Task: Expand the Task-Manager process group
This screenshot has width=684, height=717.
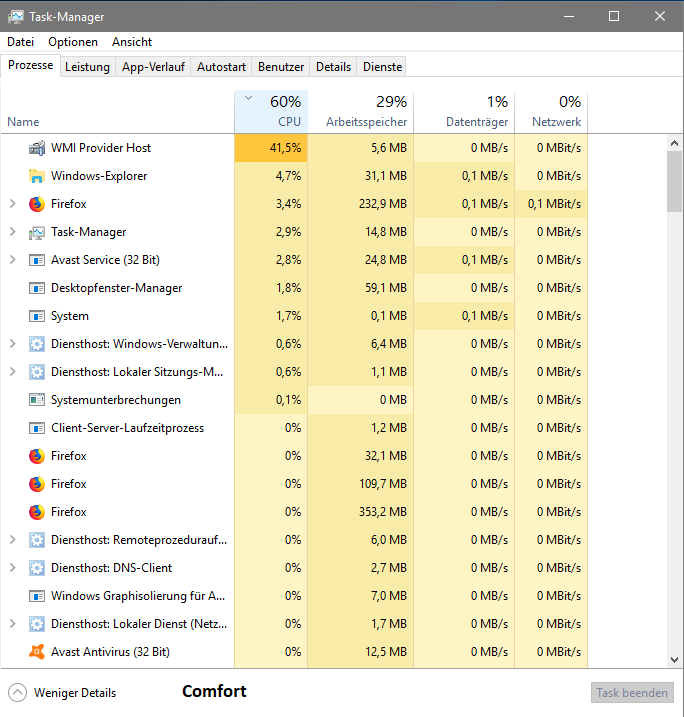Action: (13, 232)
